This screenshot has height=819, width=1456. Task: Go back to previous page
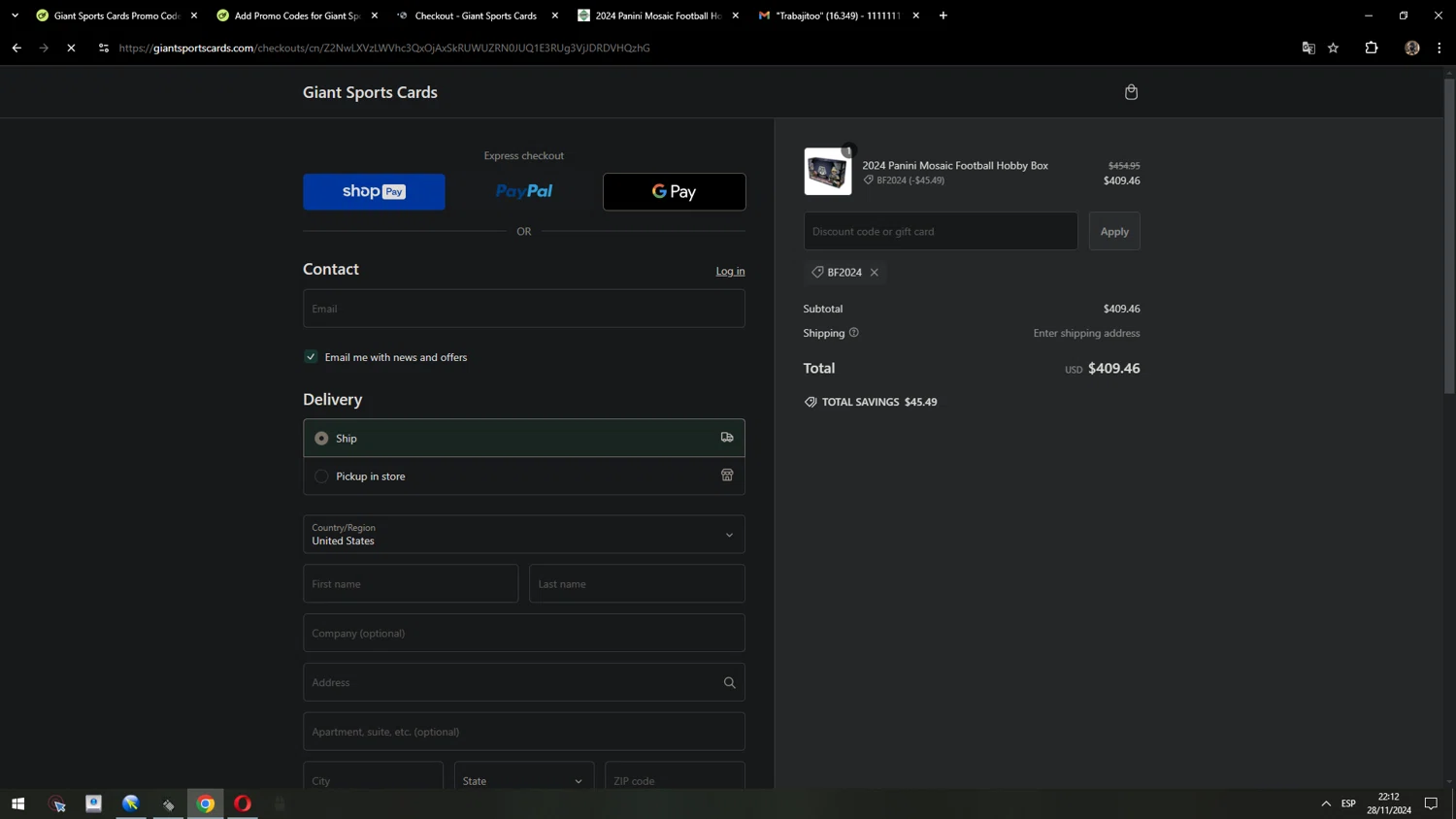pos(17,48)
